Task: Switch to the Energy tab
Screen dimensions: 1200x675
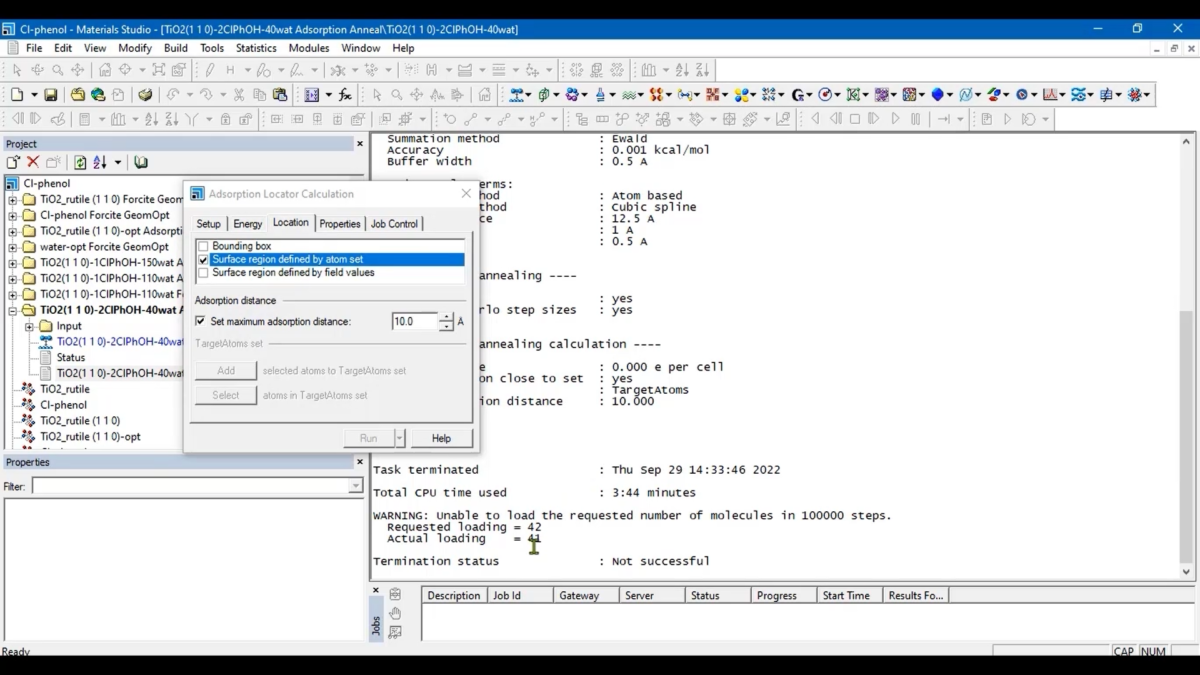Action: click(x=247, y=224)
